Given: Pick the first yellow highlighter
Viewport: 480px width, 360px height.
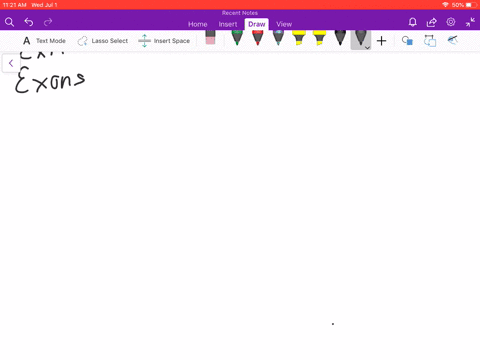Looking at the screenshot, I should coord(299,38).
